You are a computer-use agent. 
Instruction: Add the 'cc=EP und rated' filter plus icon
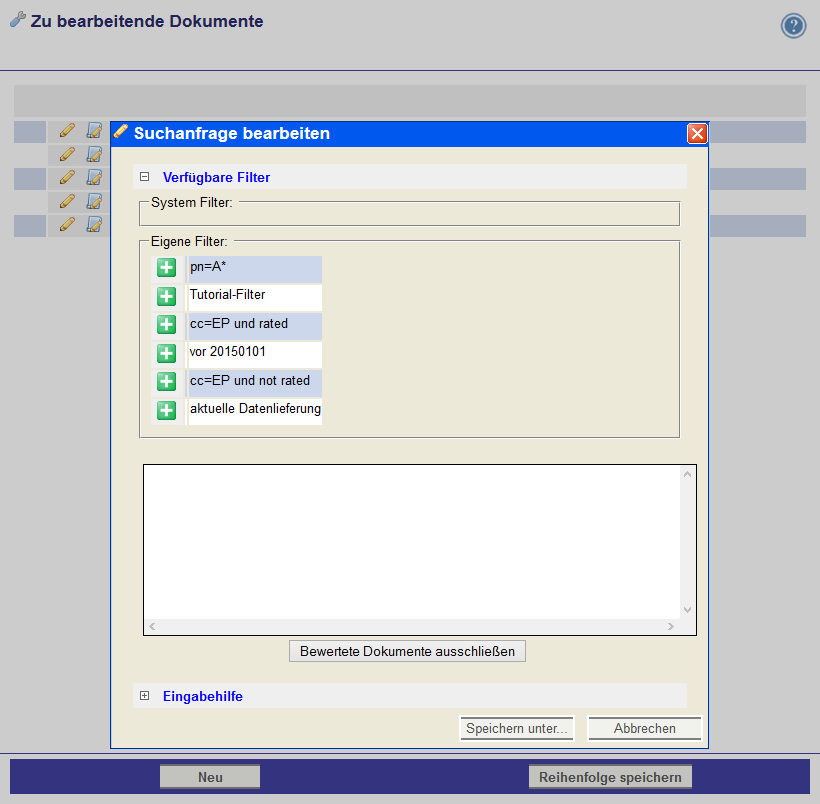pos(166,325)
